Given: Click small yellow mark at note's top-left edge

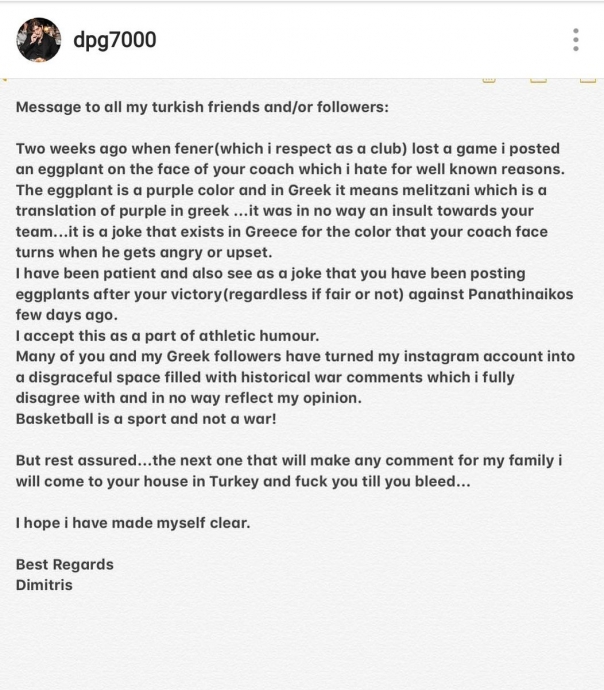Looking at the screenshot, I should click(x=4, y=80).
